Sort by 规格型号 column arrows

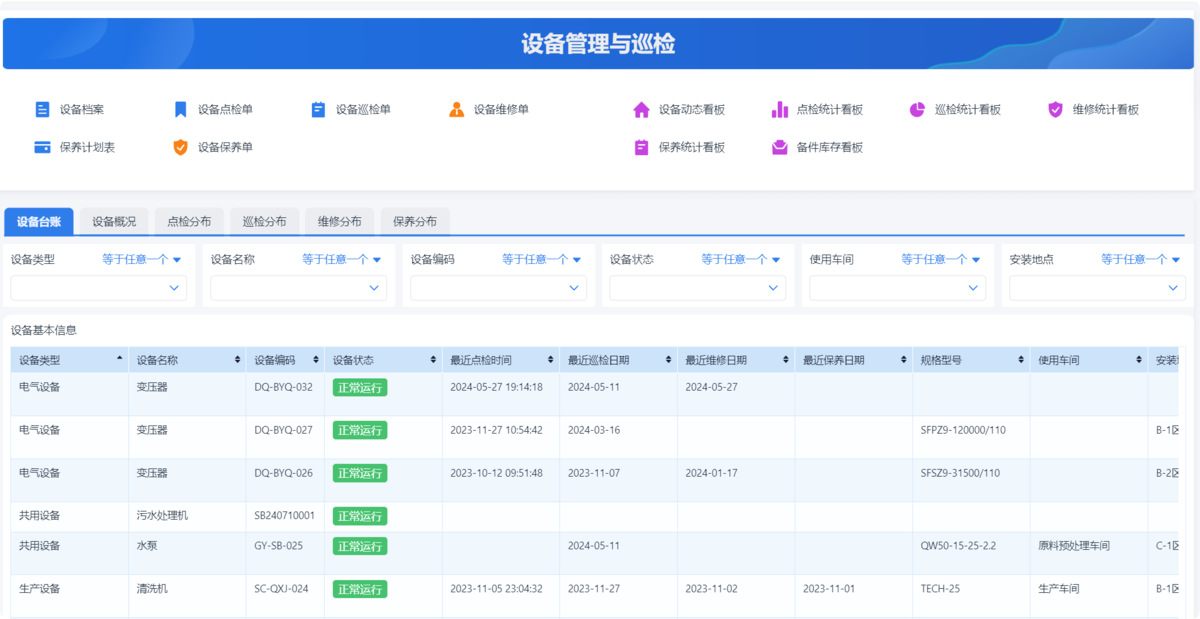[1021, 360]
